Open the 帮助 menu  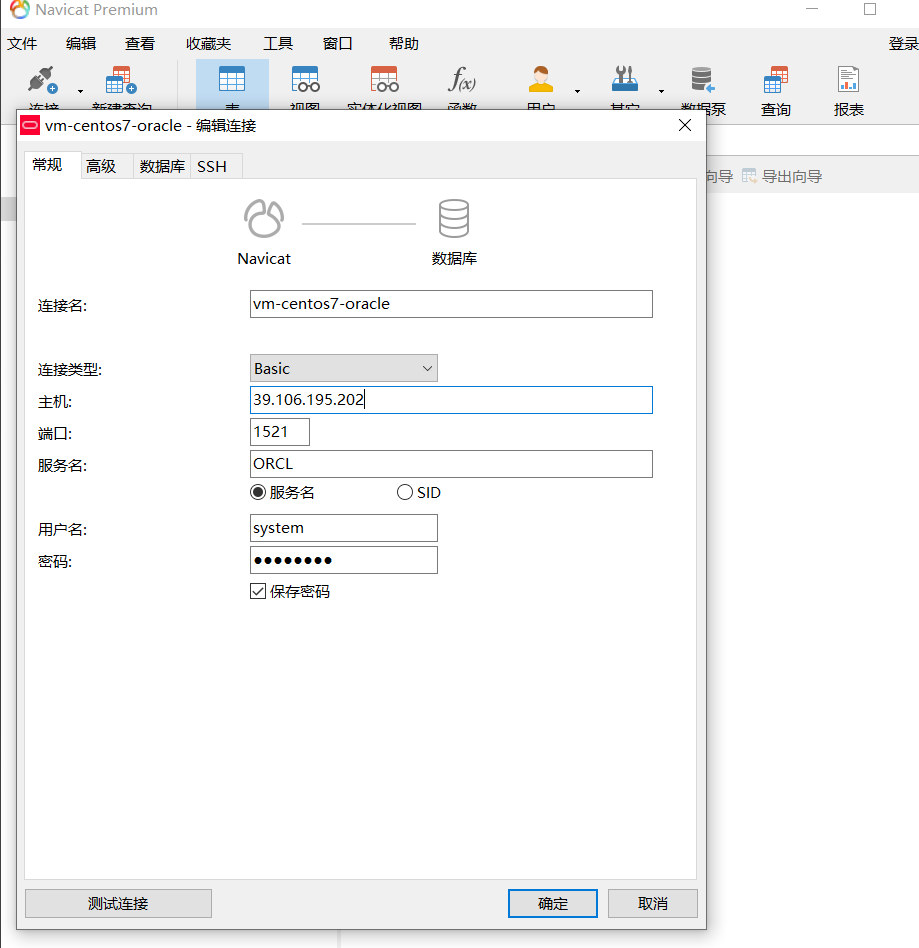(404, 44)
